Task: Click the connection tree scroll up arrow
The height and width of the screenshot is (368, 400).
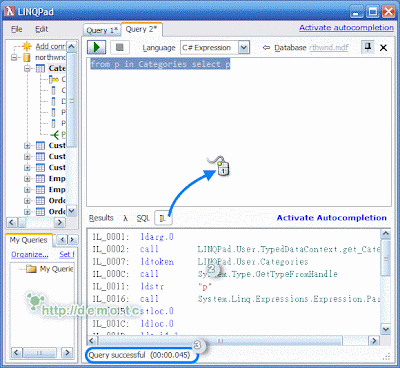Action: [x=72, y=46]
